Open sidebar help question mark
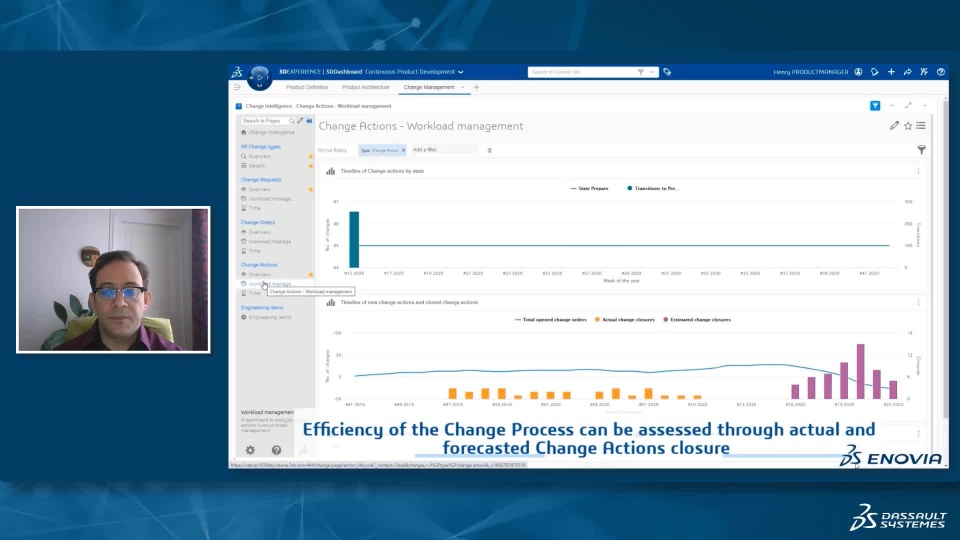Image resolution: width=960 pixels, height=540 pixels. tap(277, 450)
